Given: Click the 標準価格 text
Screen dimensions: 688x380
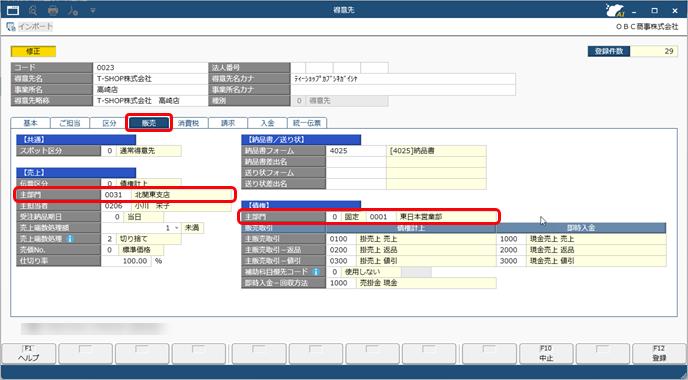Looking at the screenshot, I should pyautogui.click(x=136, y=250).
